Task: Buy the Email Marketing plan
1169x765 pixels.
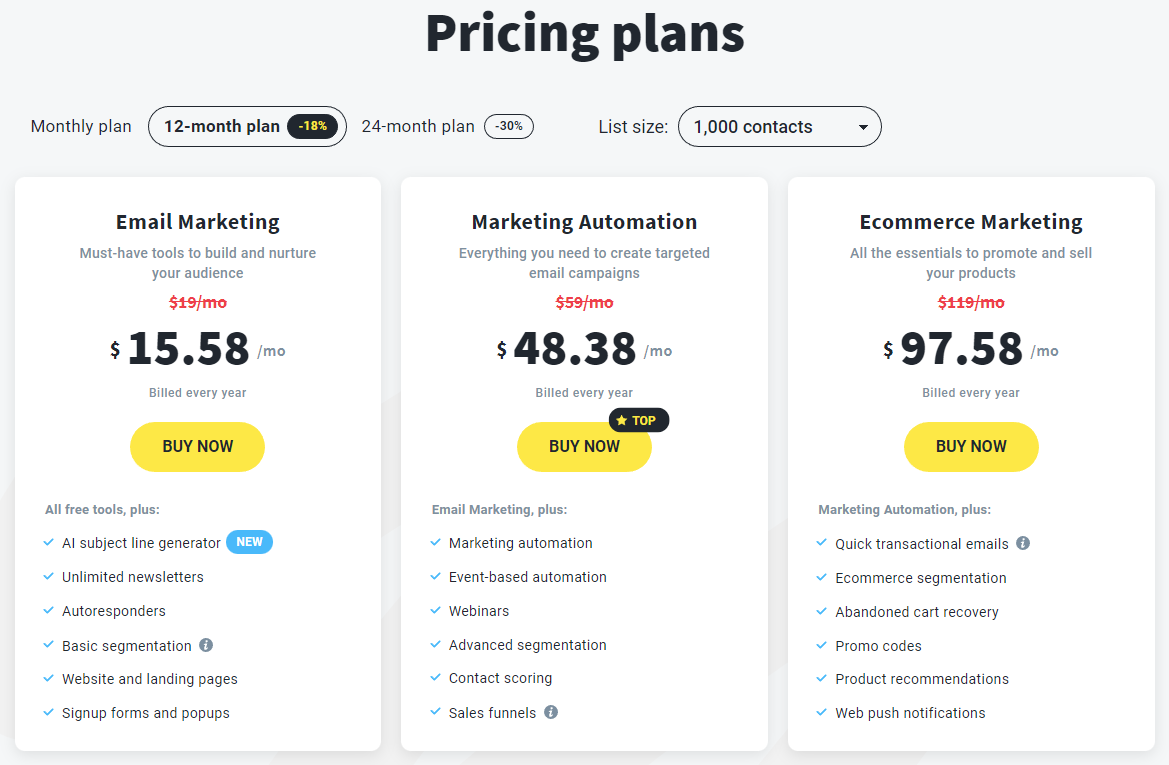Action: [x=197, y=447]
